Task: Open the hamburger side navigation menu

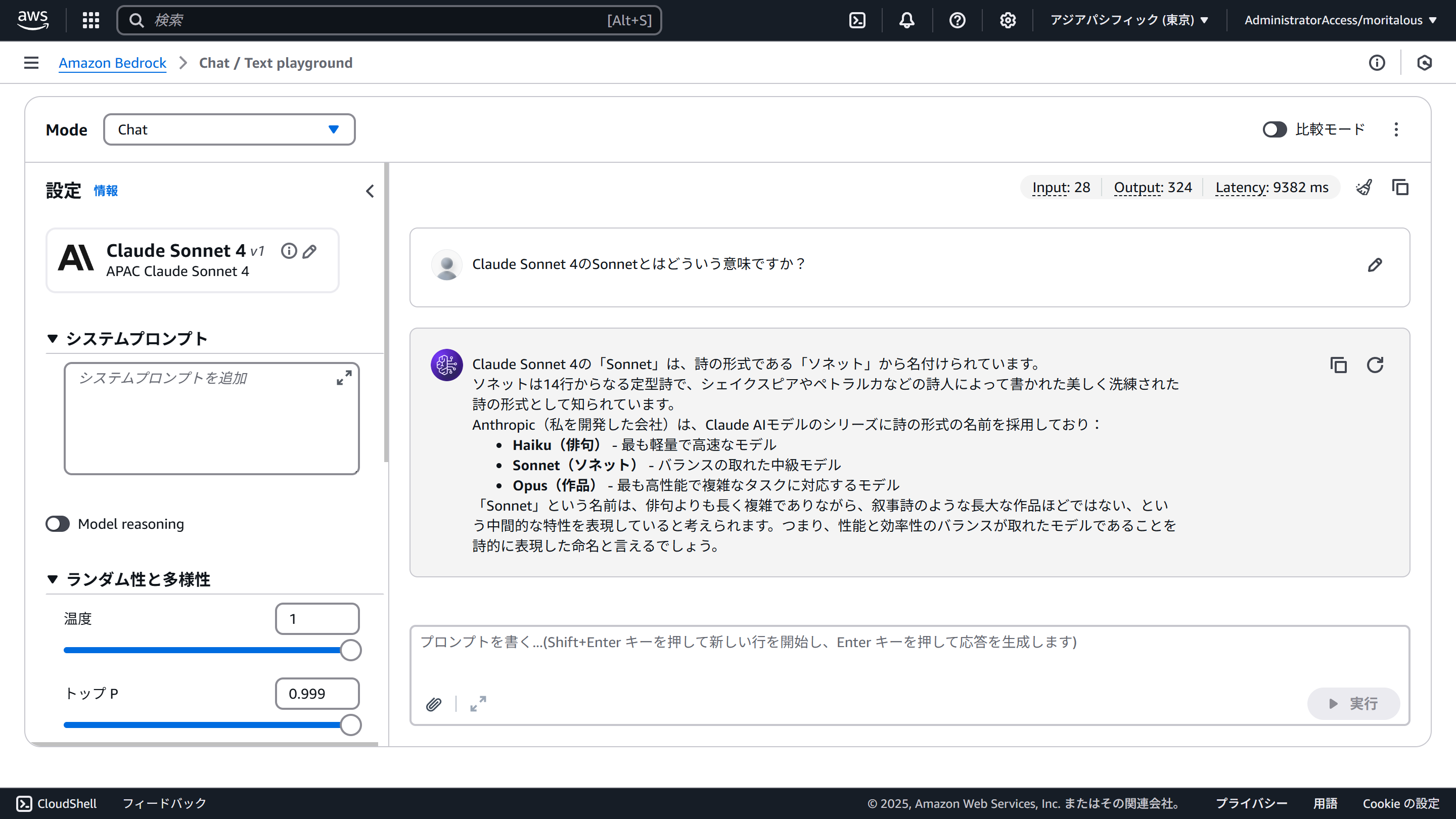Action: tap(32, 63)
